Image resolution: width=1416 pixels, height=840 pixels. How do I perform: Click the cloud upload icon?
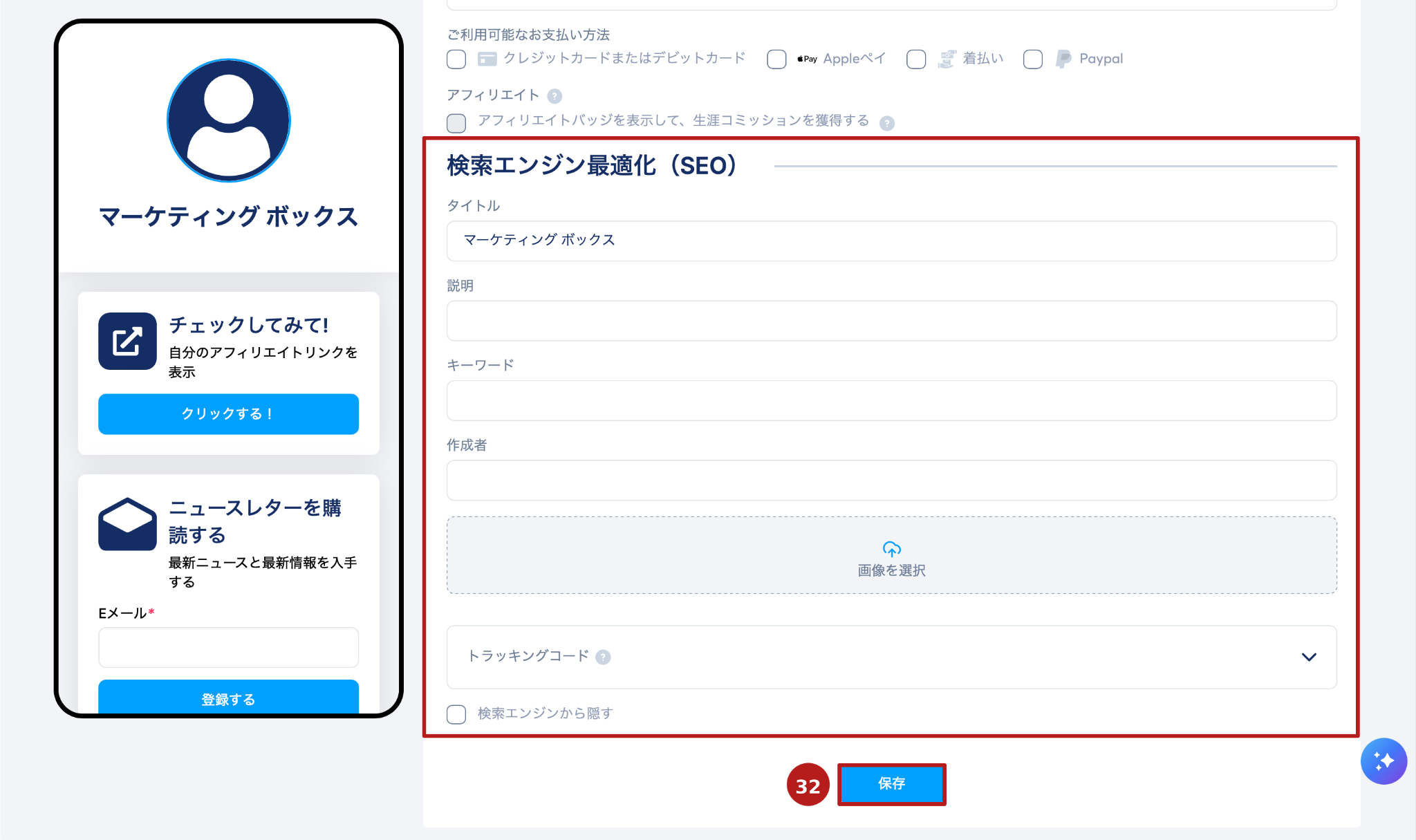coord(891,549)
